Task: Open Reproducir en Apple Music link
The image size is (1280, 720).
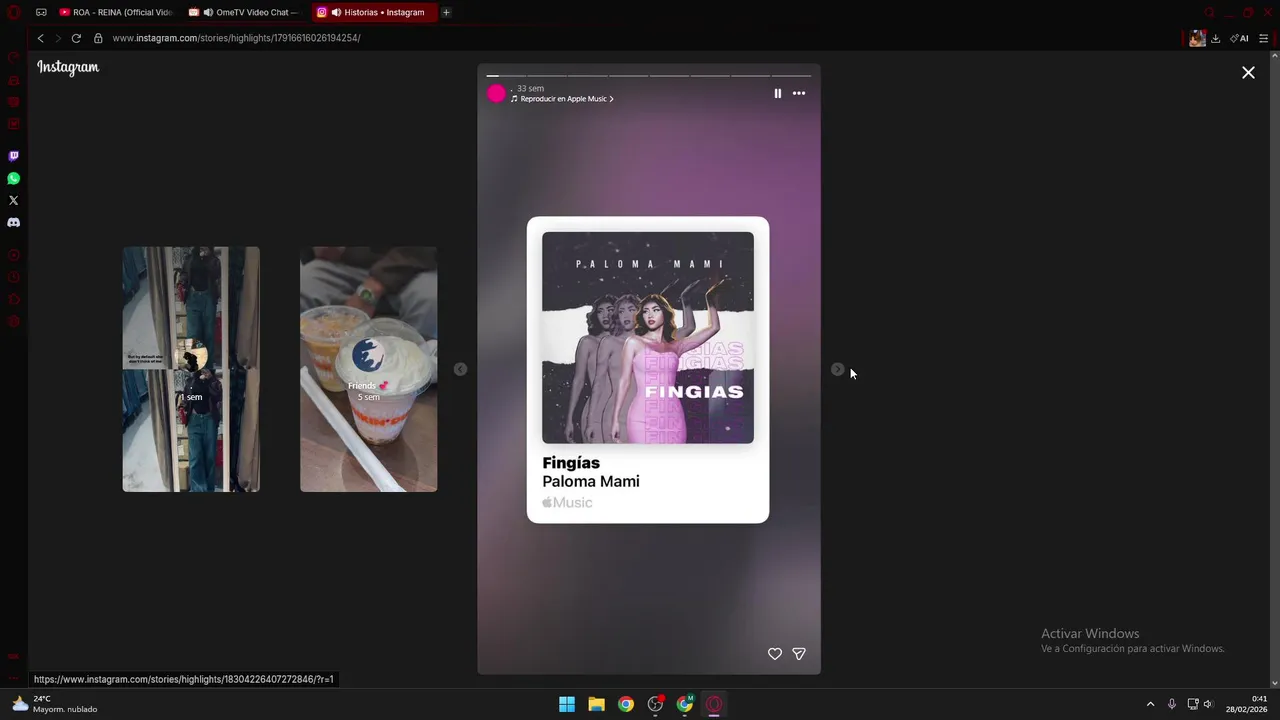Action: click(562, 99)
